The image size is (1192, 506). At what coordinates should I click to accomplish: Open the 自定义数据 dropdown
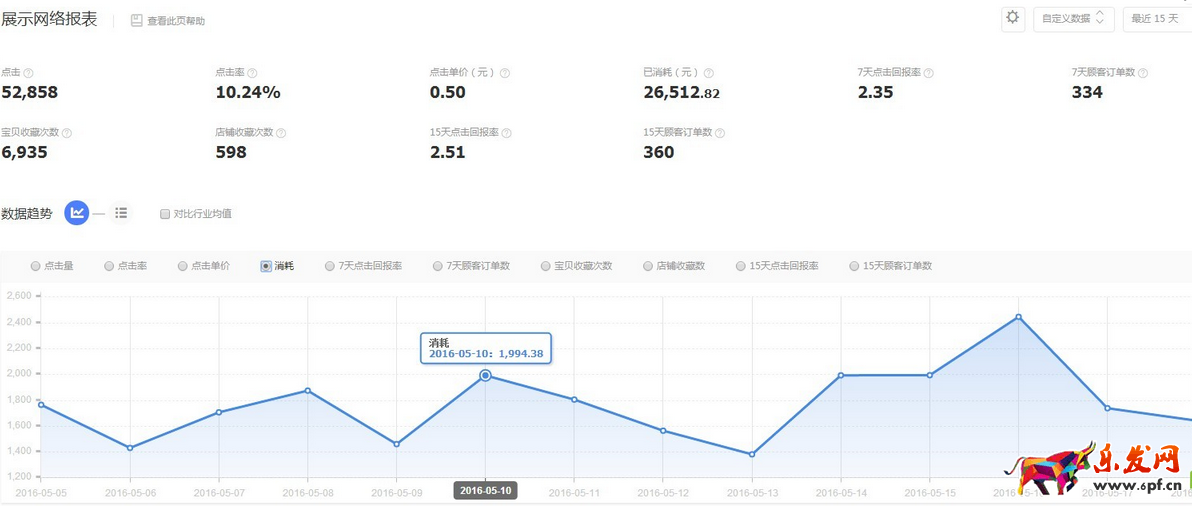1073,18
